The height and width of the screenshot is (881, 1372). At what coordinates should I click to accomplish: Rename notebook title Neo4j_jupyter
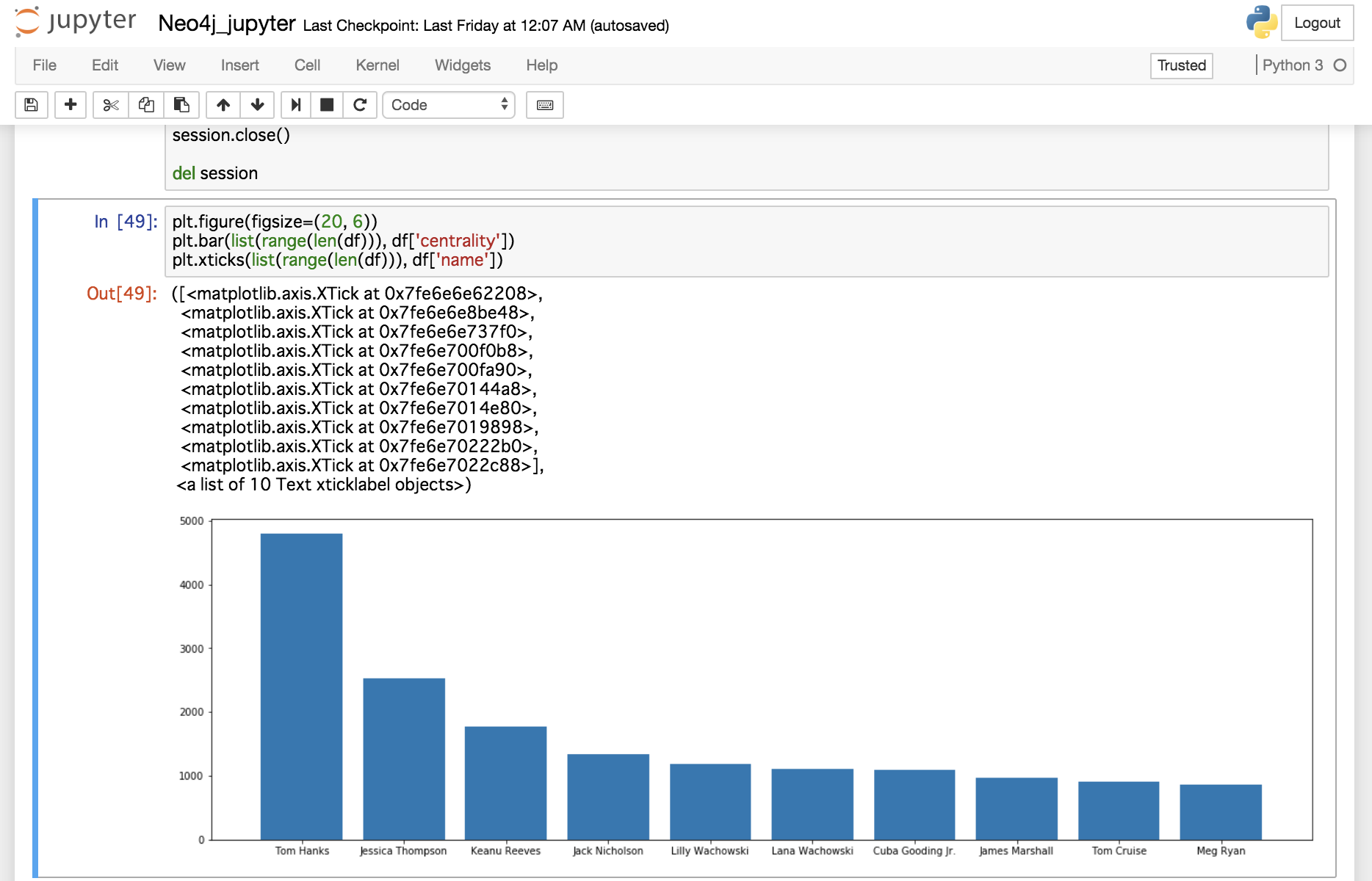226,23
